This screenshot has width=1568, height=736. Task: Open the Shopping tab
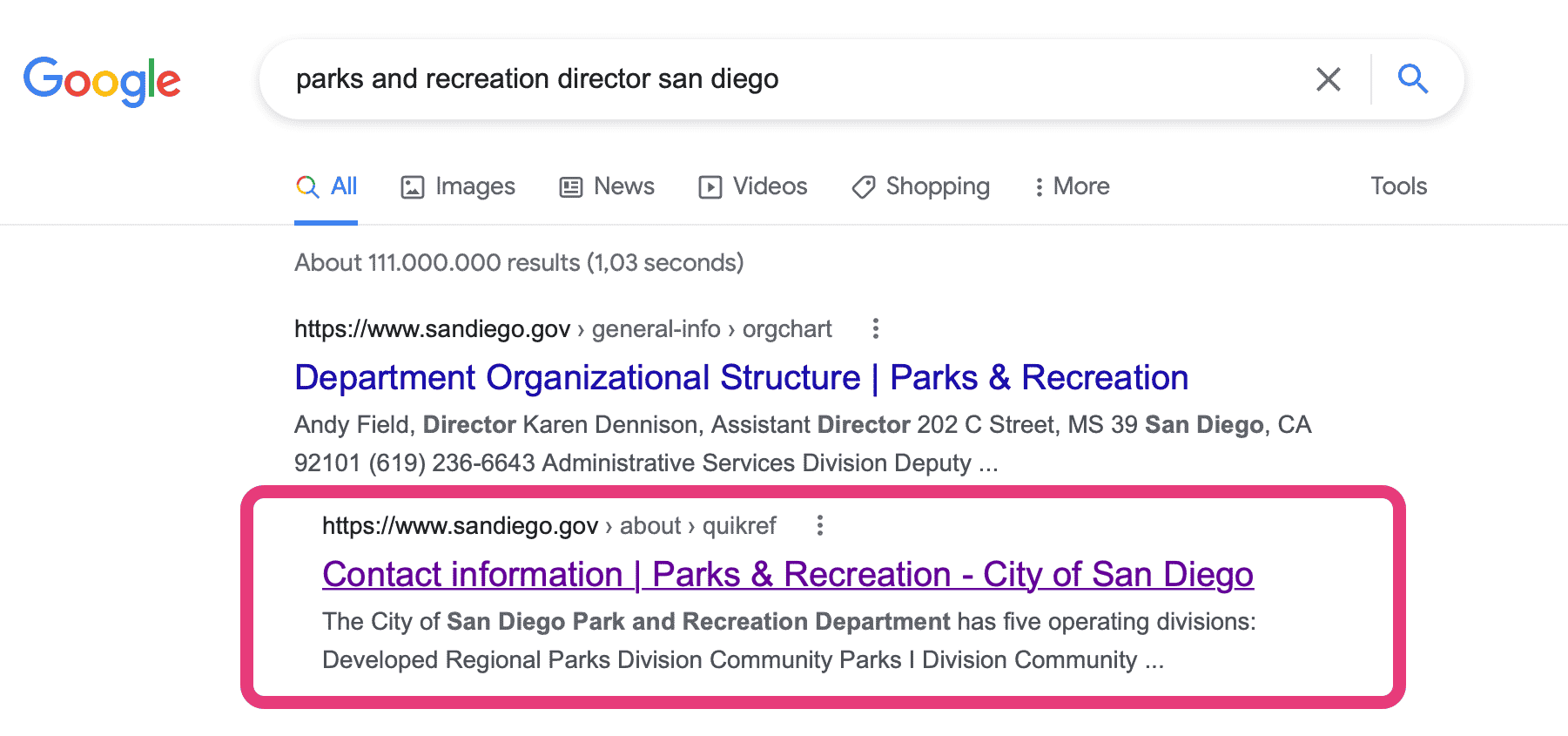coord(920,186)
